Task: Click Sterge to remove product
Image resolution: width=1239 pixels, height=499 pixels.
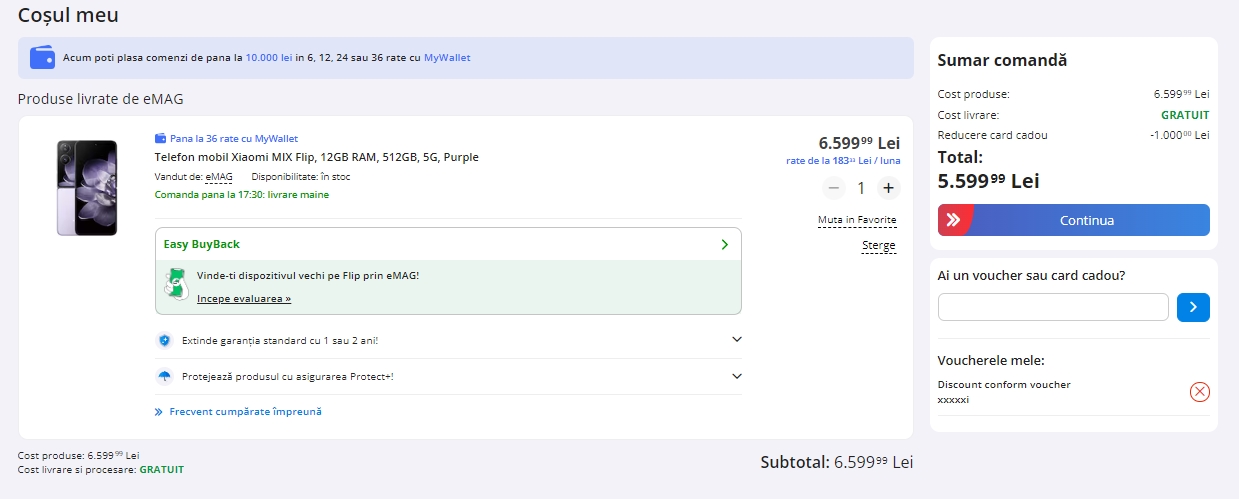Action: tap(879, 246)
